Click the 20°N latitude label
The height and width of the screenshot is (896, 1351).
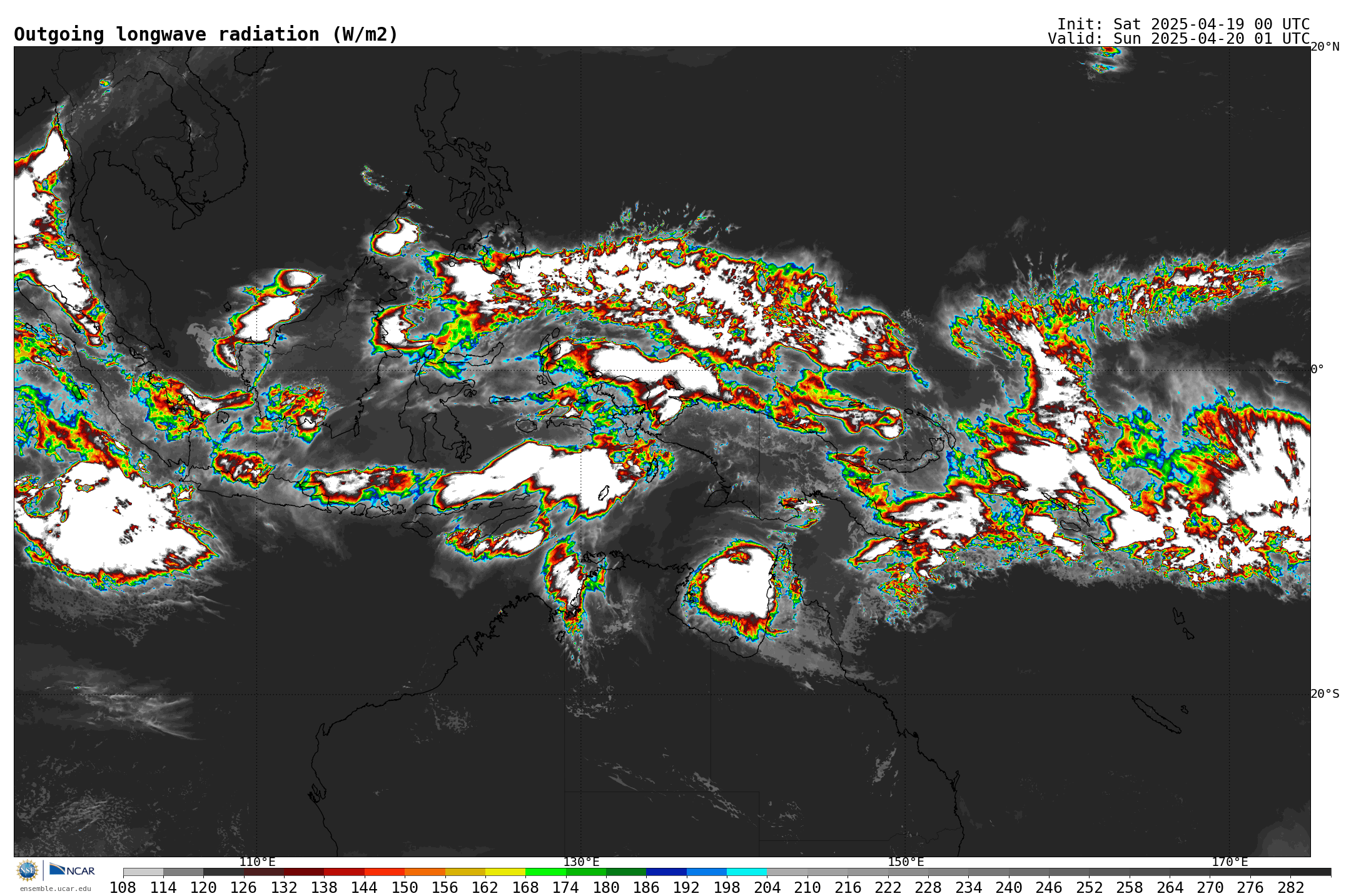(x=1325, y=47)
